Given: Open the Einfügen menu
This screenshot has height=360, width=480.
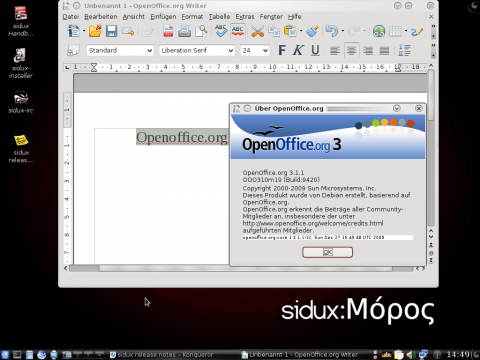Looking at the screenshot, I should pos(163,17).
